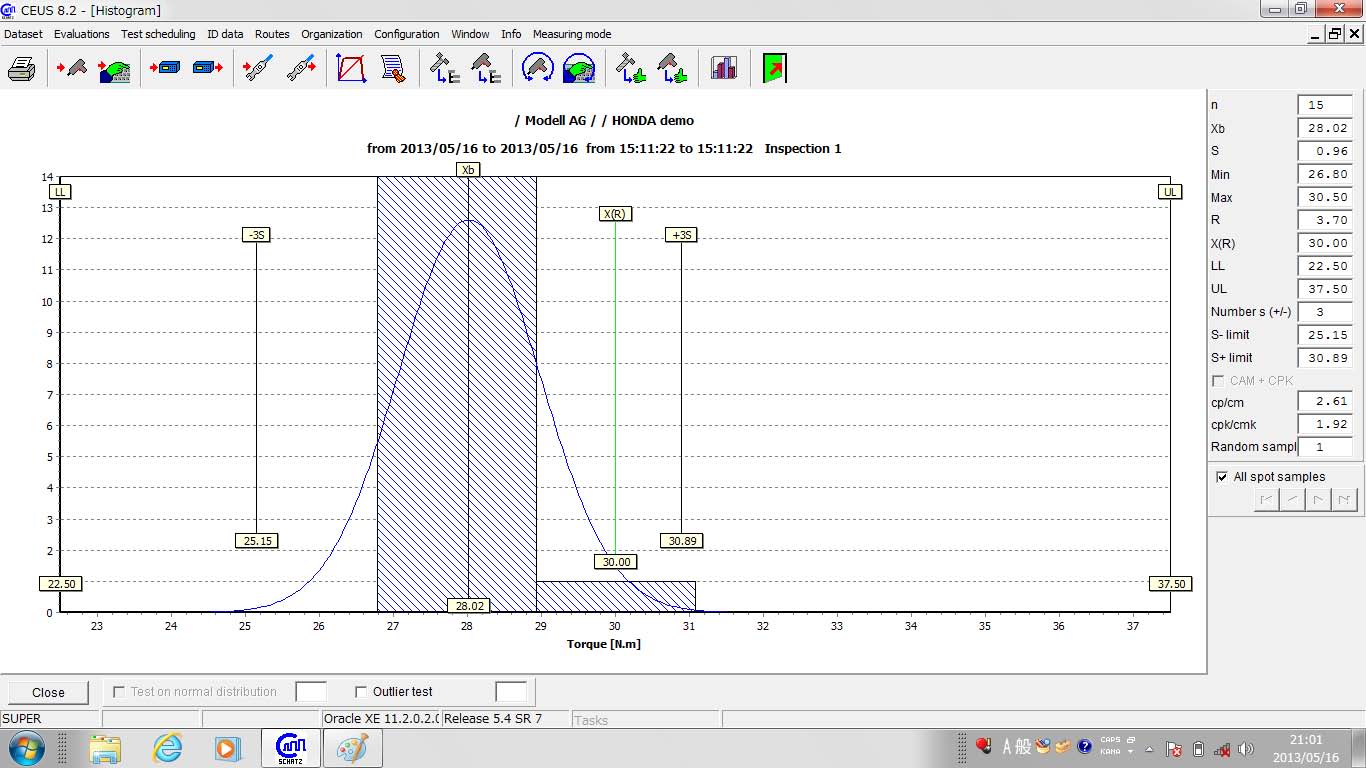The image size is (1366, 768).
Task: Click the tool icon with red incoming arrow
Action: coord(70,69)
